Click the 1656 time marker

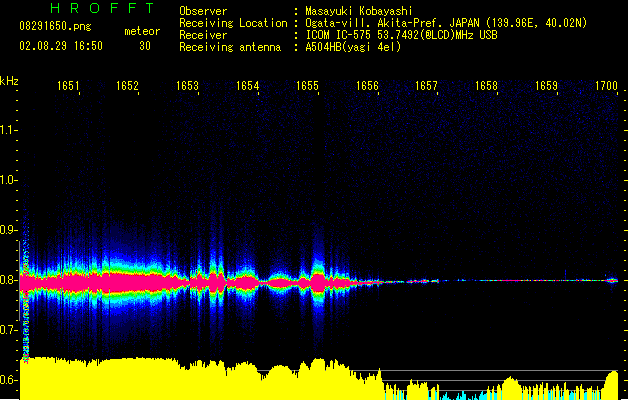[367, 86]
